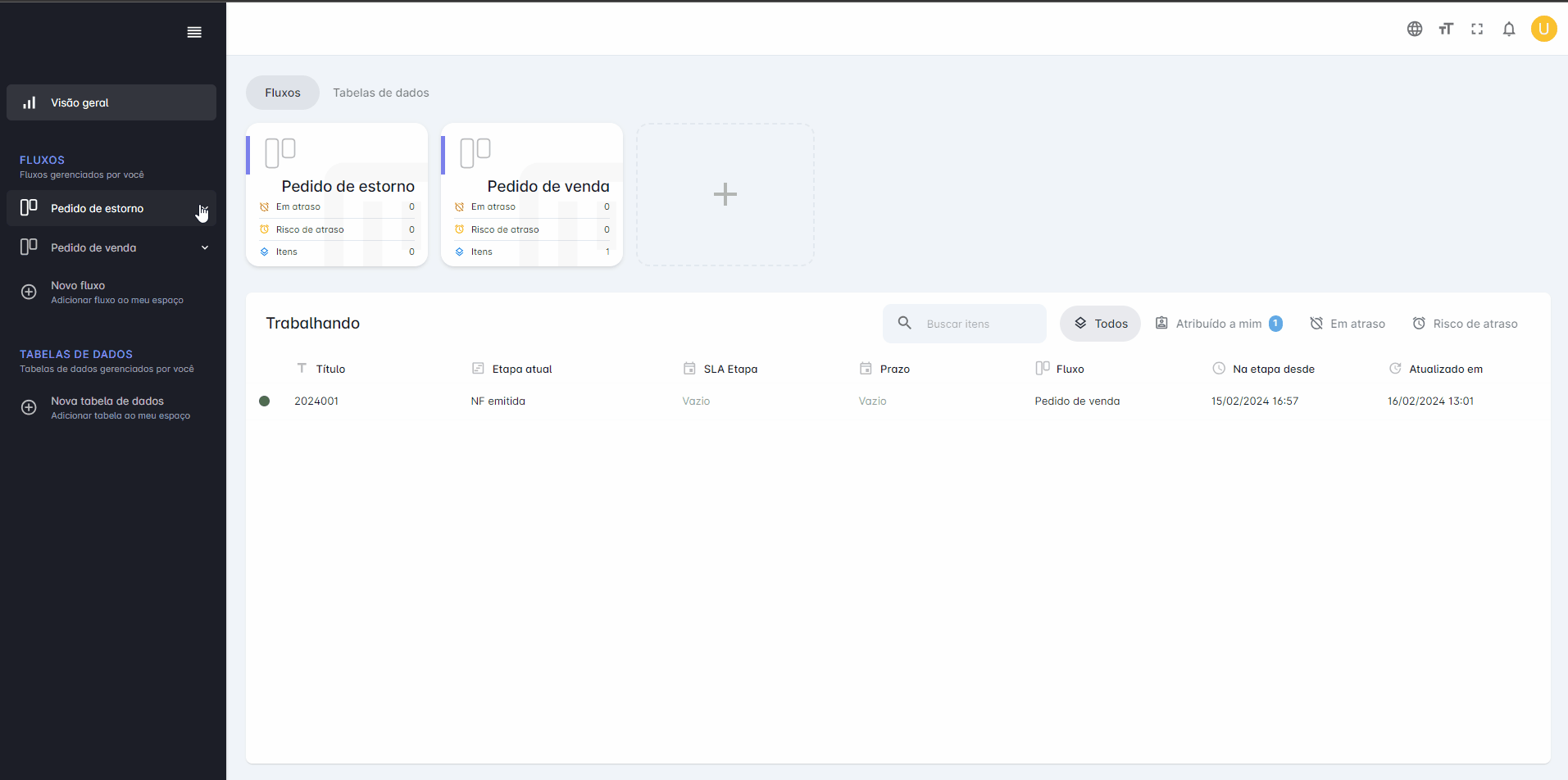
Task: Click the Na etapa desde clock icon
Action: [x=1219, y=369]
